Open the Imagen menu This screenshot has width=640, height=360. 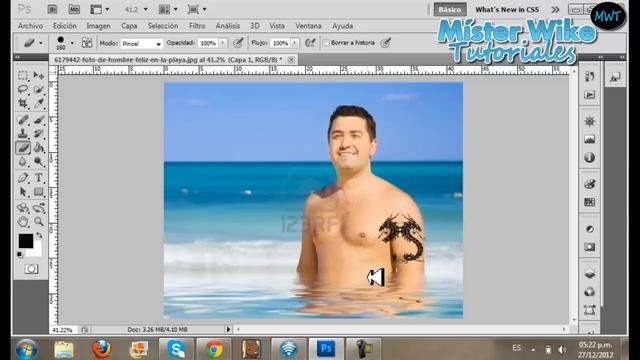pyautogui.click(x=98, y=26)
